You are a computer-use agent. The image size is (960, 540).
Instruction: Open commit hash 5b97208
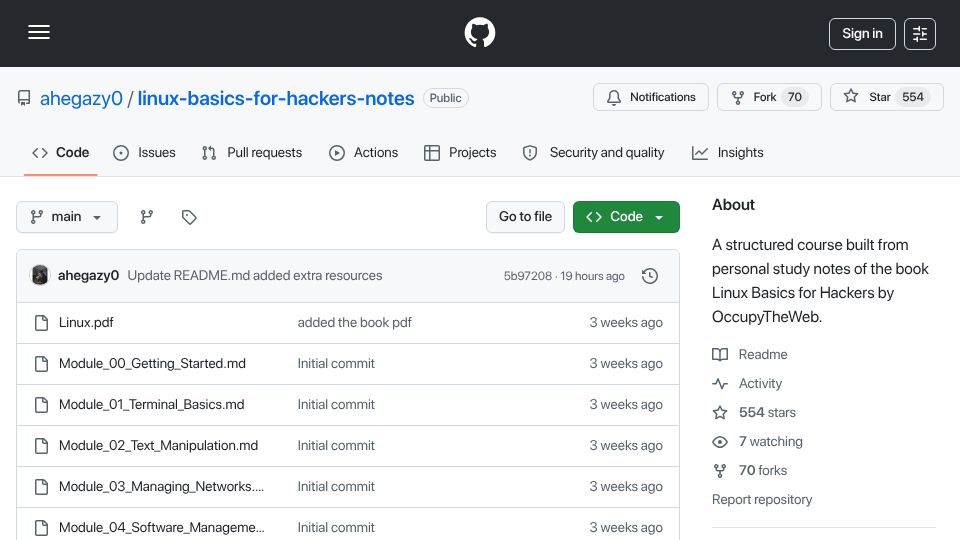click(x=528, y=276)
